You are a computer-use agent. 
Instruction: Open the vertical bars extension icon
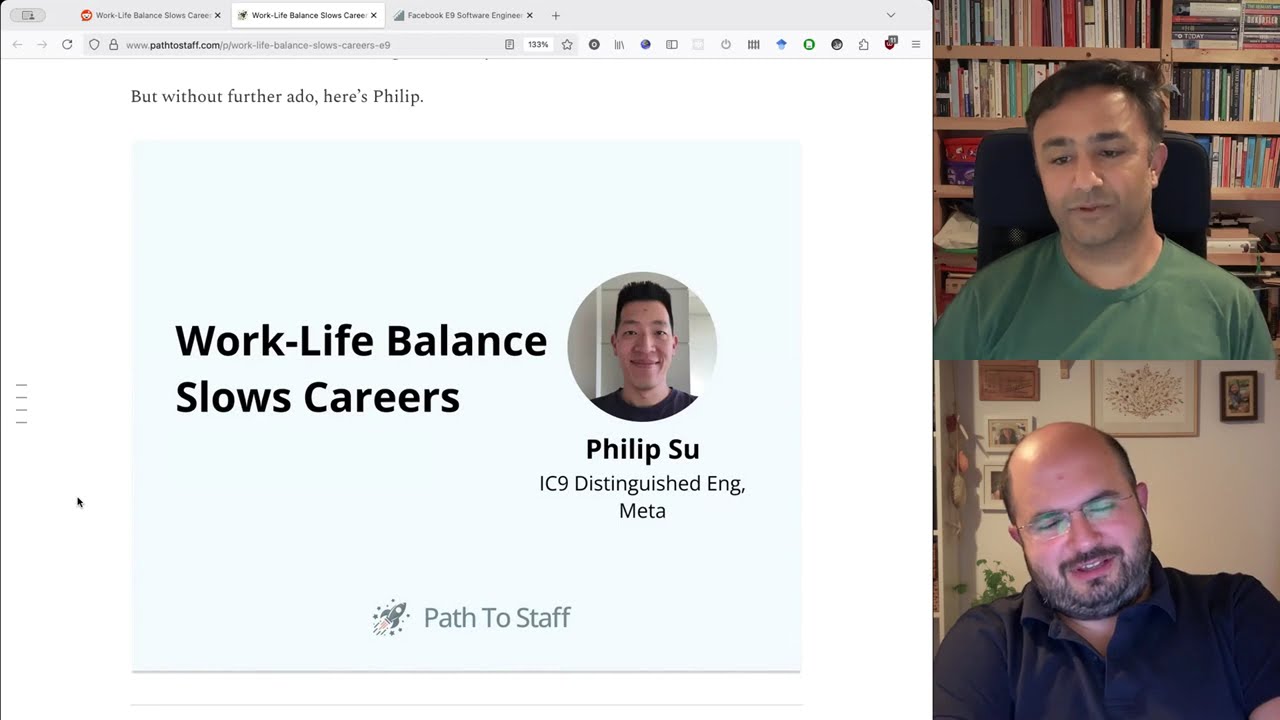753,45
